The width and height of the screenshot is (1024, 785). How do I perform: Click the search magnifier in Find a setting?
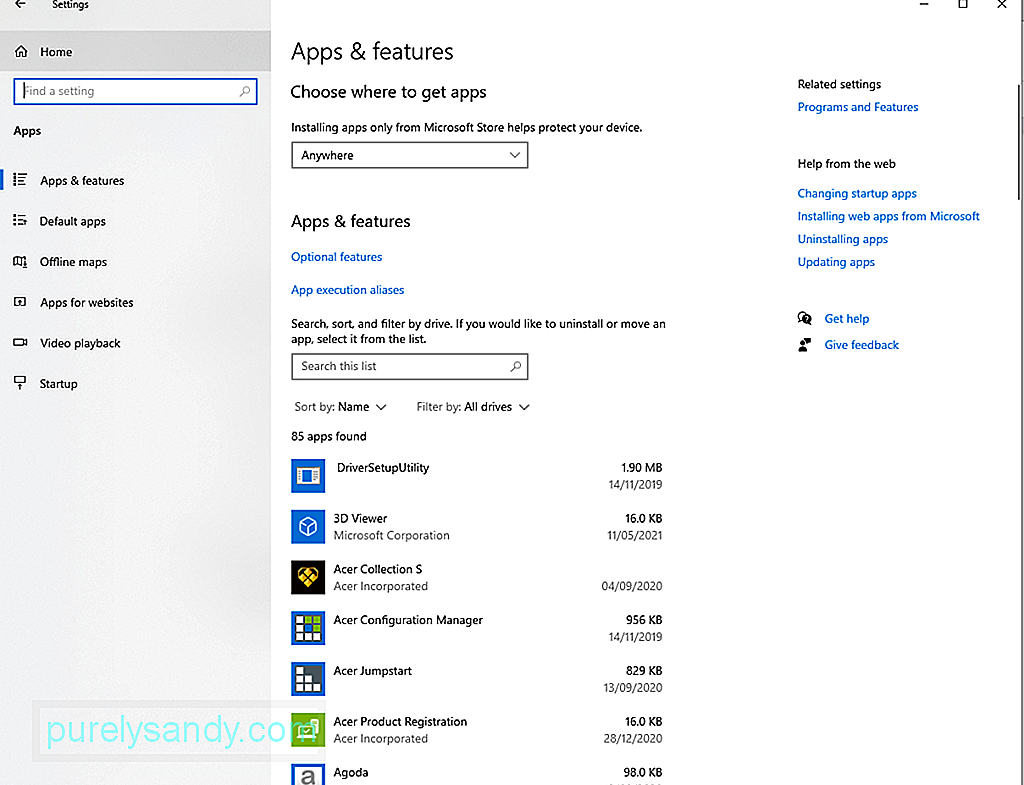click(x=245, y=91)
